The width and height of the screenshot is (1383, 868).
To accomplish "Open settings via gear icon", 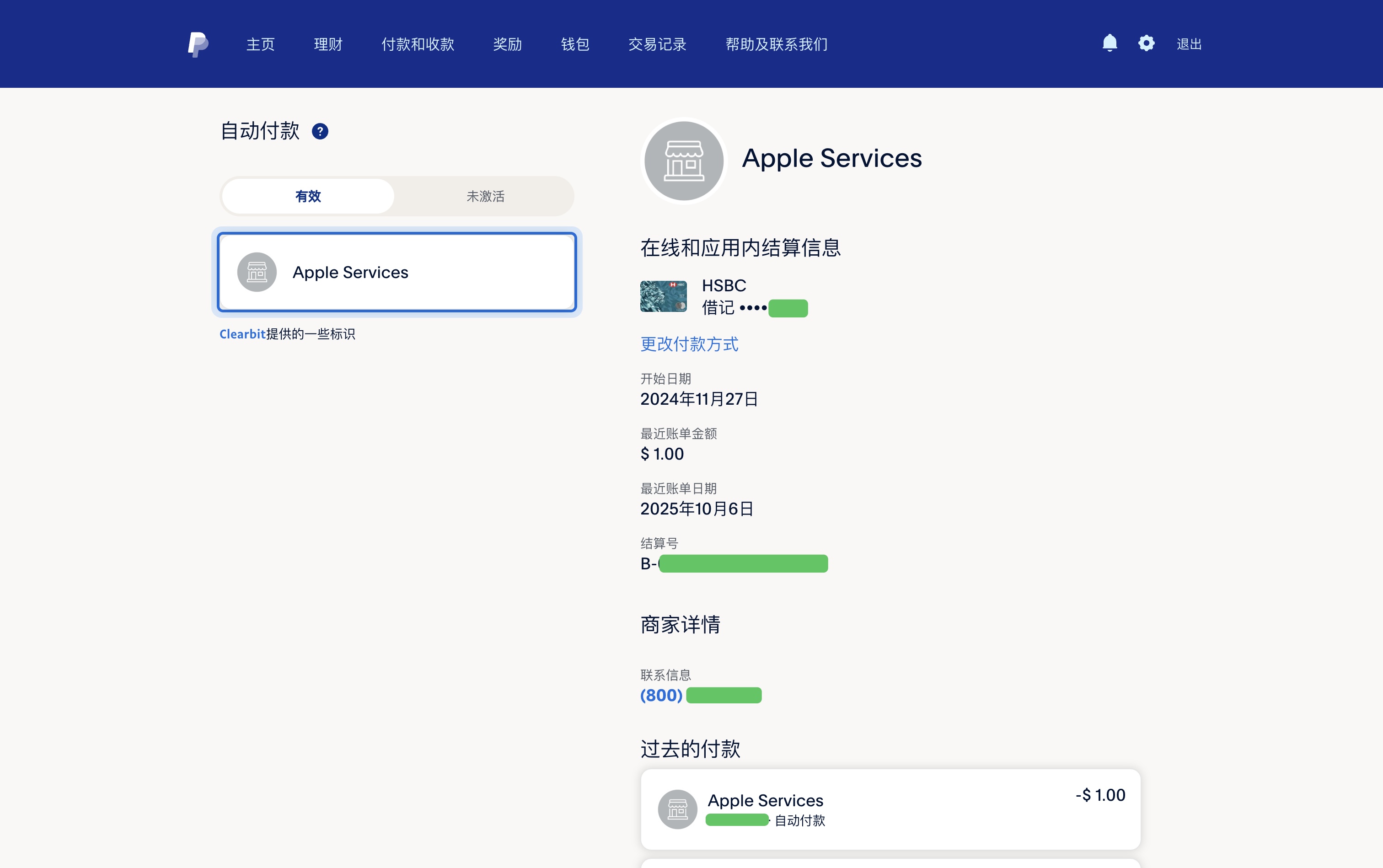I will pos(1146,43).
